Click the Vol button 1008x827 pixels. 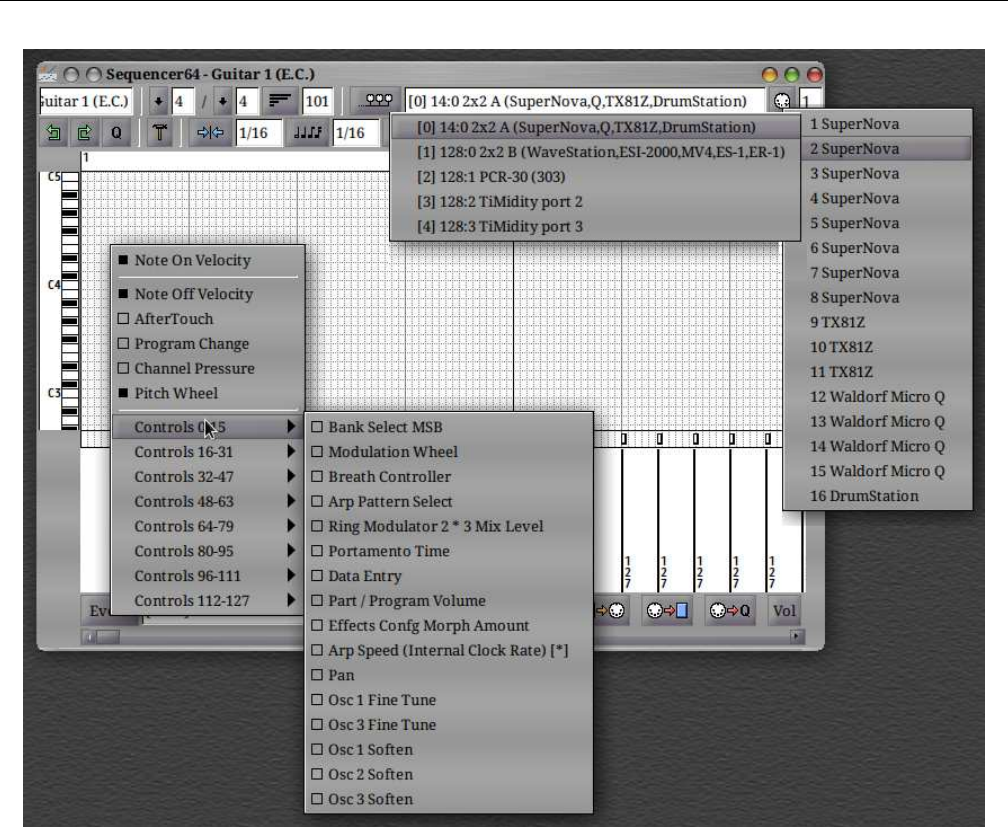(x=784, y=610)
